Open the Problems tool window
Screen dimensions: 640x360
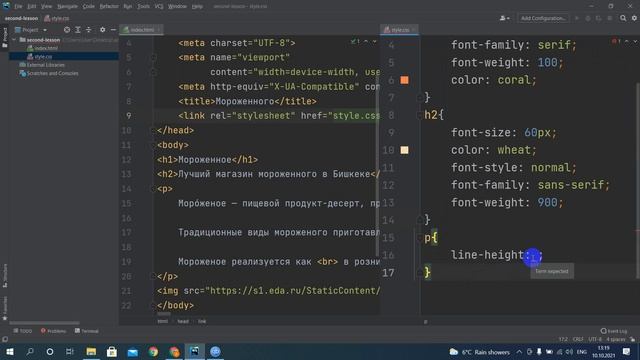pyautogui.click(x=53, y=331)
